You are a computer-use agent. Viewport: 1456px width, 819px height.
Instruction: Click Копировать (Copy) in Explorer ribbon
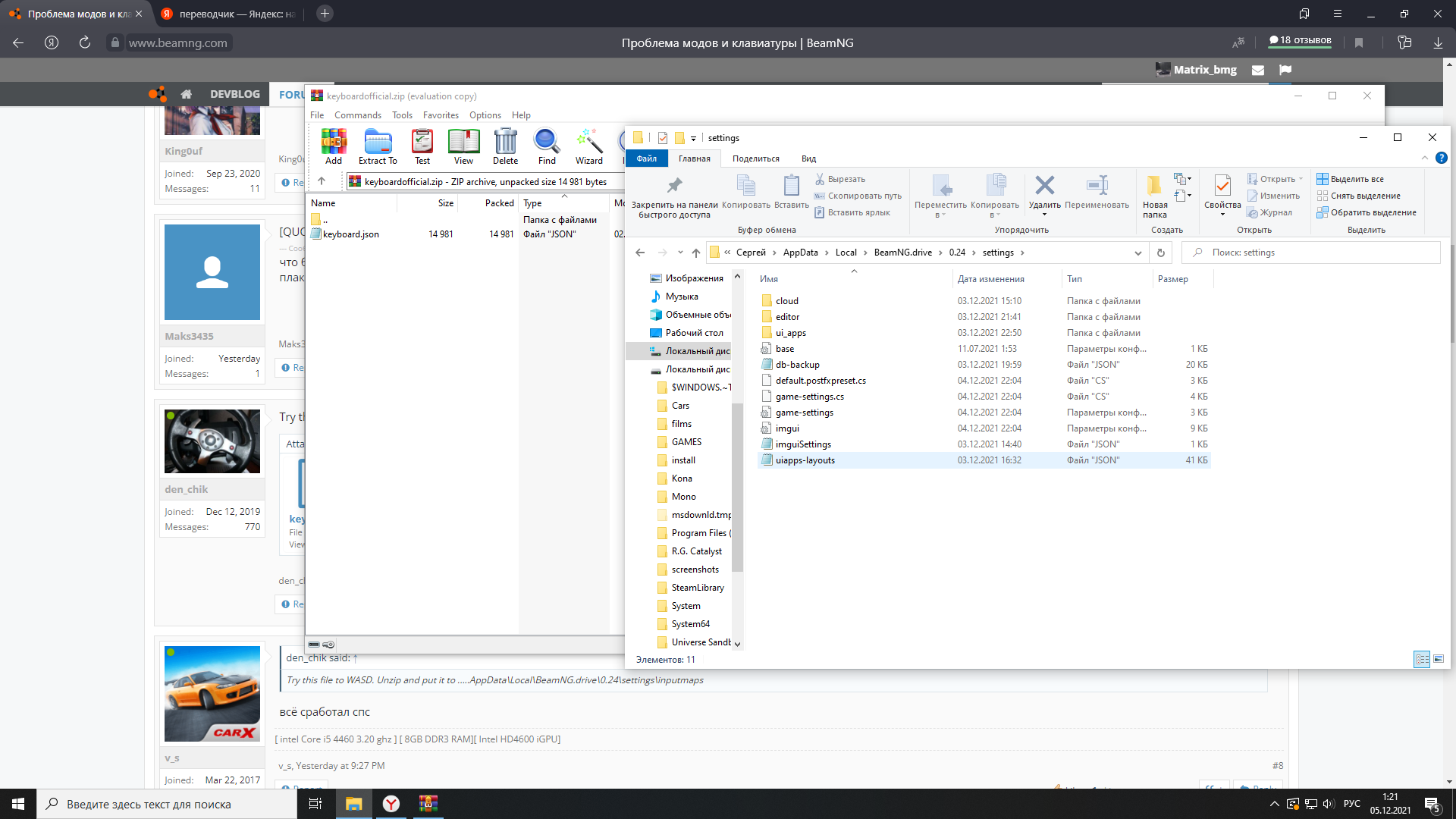pyautogui.click(x=746, y=192)
